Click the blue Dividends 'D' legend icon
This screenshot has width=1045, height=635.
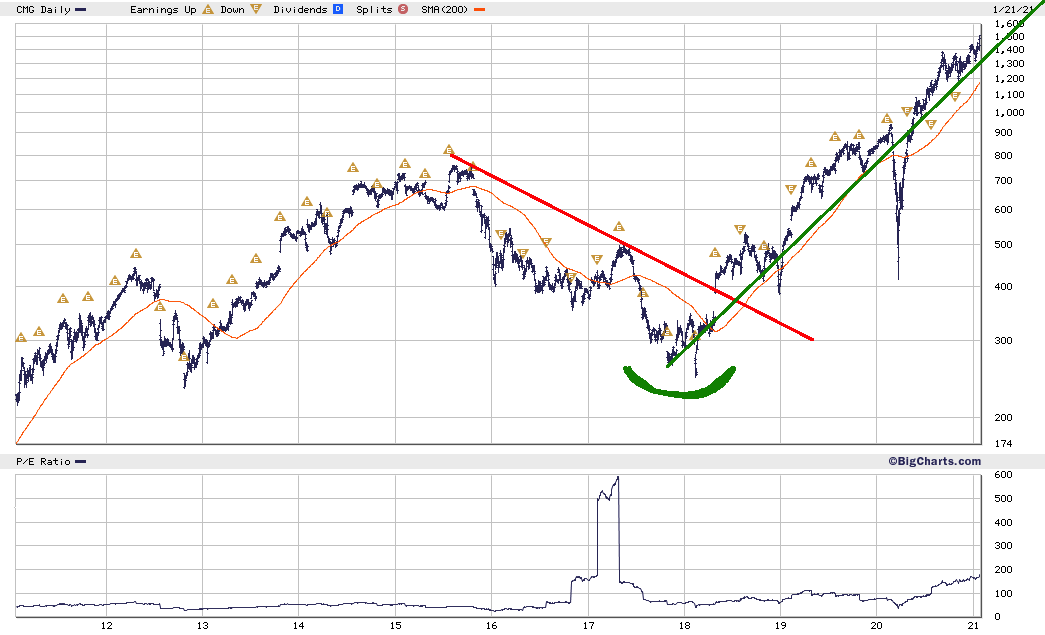point(338,9)
